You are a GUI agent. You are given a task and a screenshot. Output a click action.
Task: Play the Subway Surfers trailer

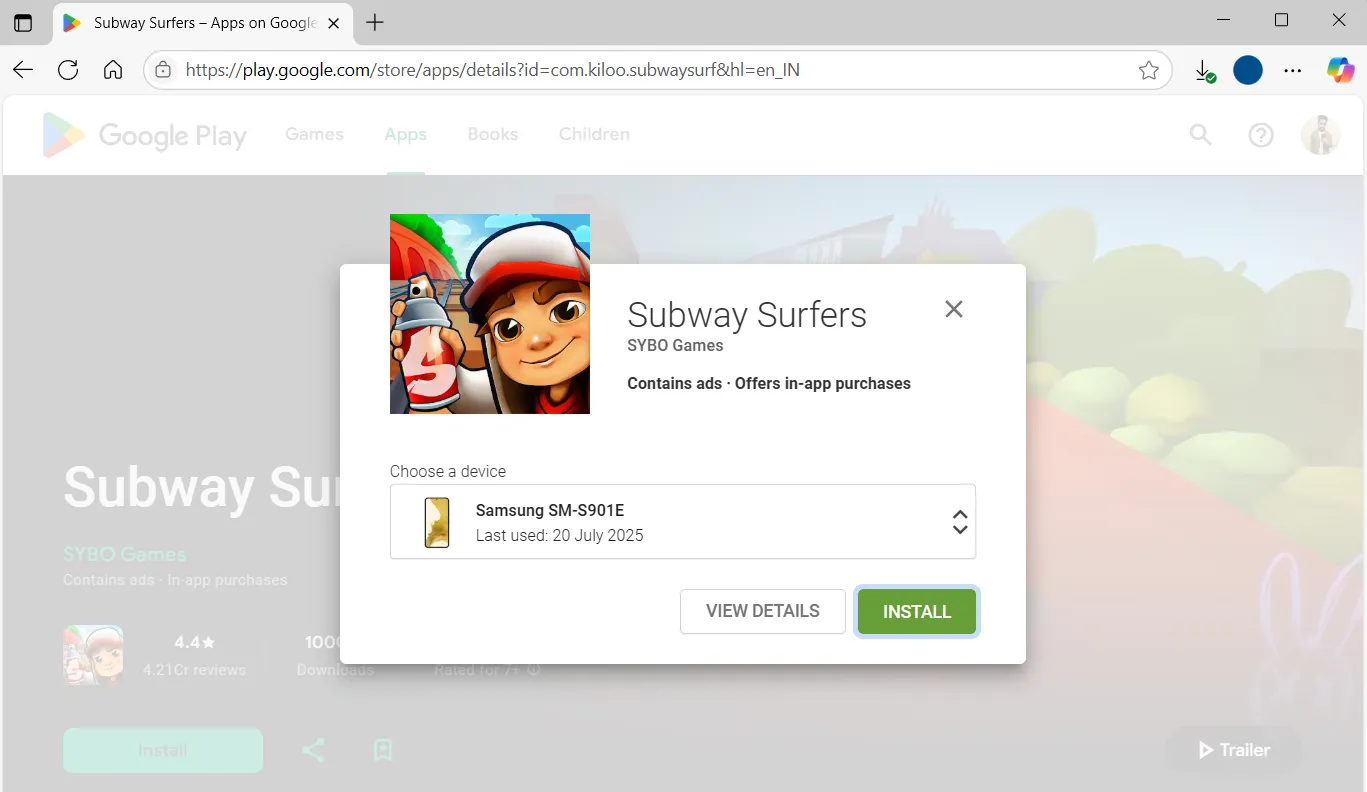point(1232,750)
